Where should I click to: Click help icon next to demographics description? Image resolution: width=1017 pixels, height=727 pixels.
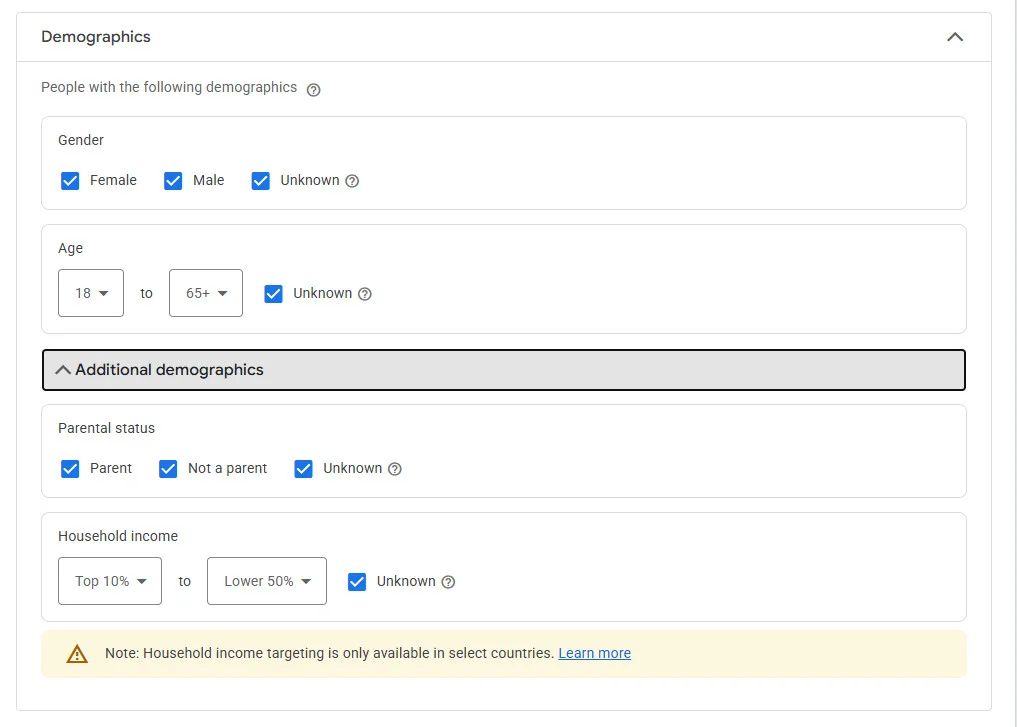[313, 89]
